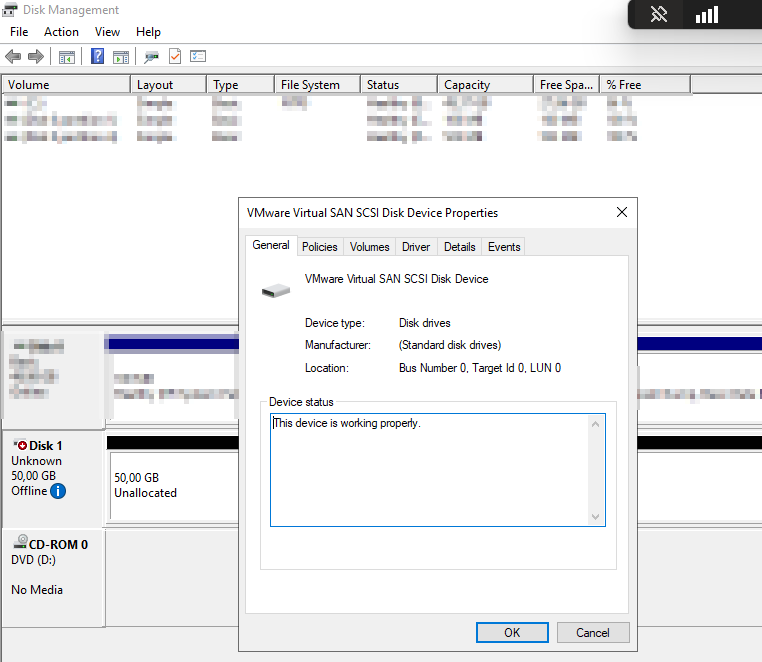Sort by the Volume column header
This screenshot has width=762, height=662.
tap(66, 85)
